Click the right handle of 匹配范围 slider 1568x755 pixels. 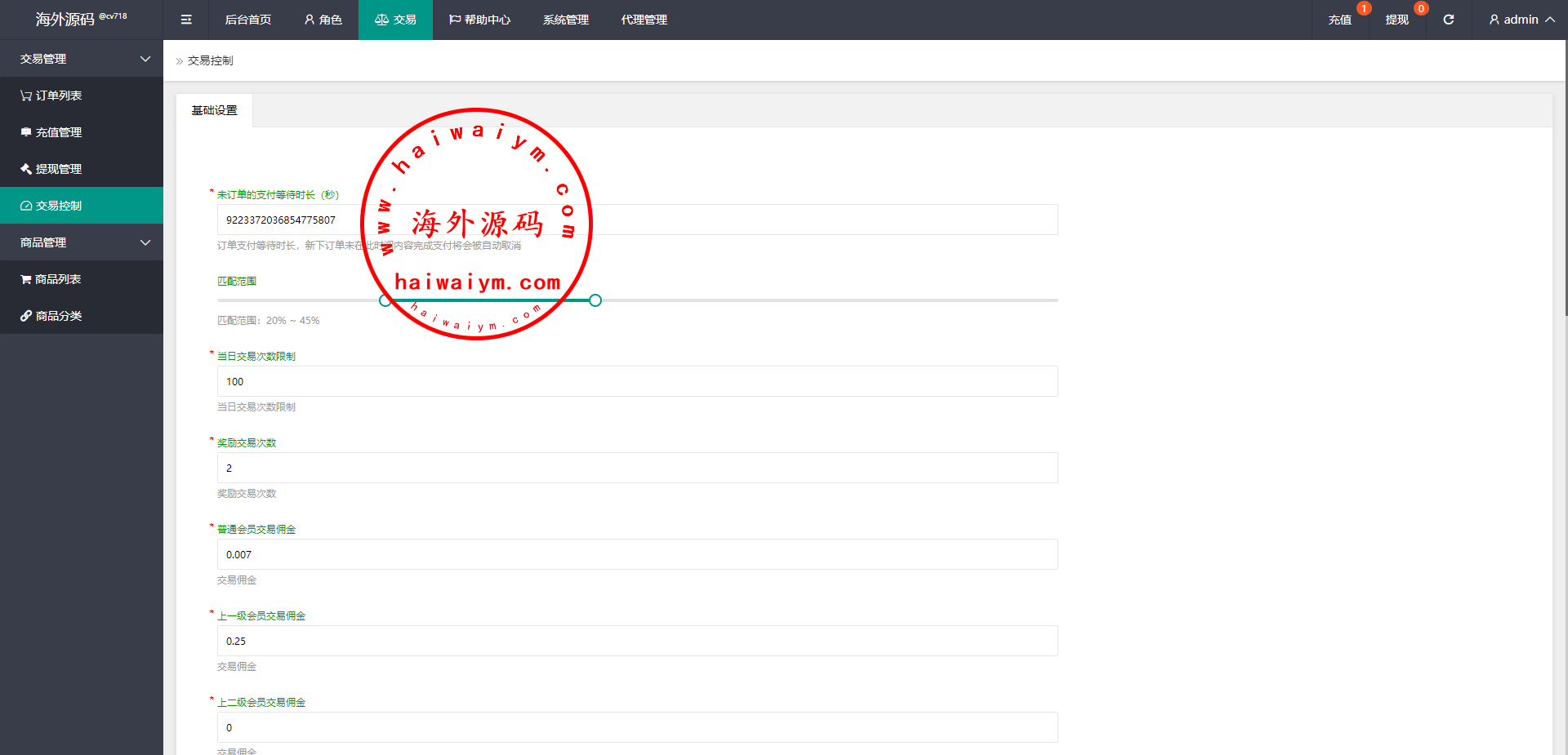point(595,300)
